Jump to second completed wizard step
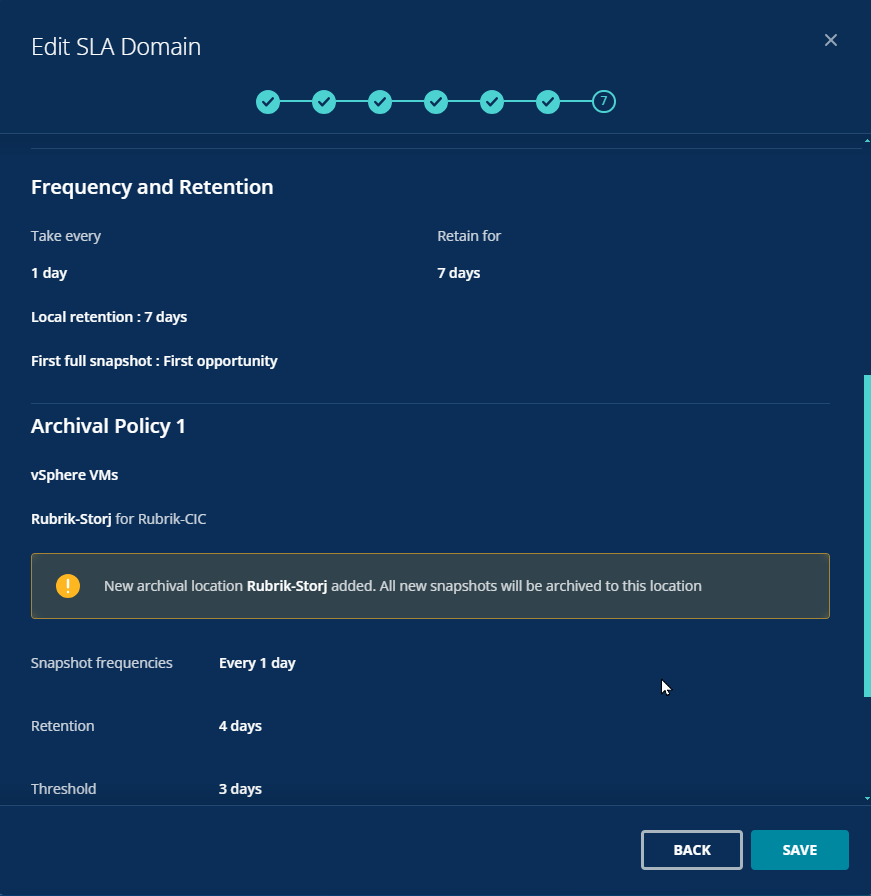This screenshot has width=871, height=896. pyautogui.click(x=323, y=102)
